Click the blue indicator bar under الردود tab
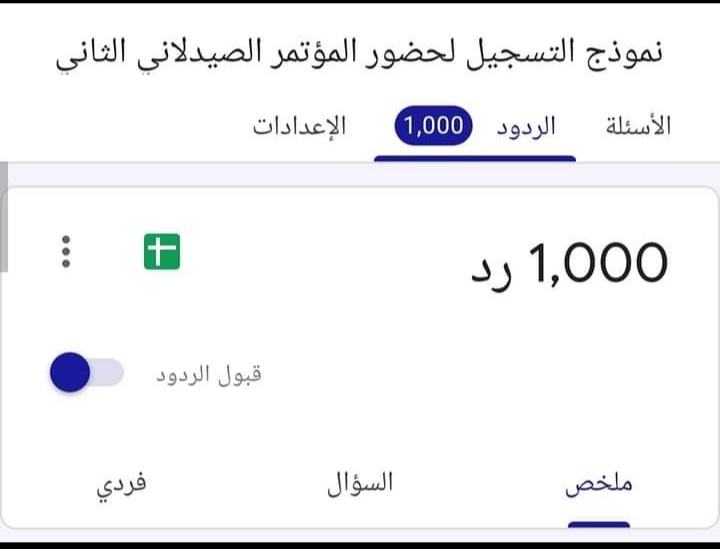Screen dimensions: 720x549 click(x=475, y=158)
